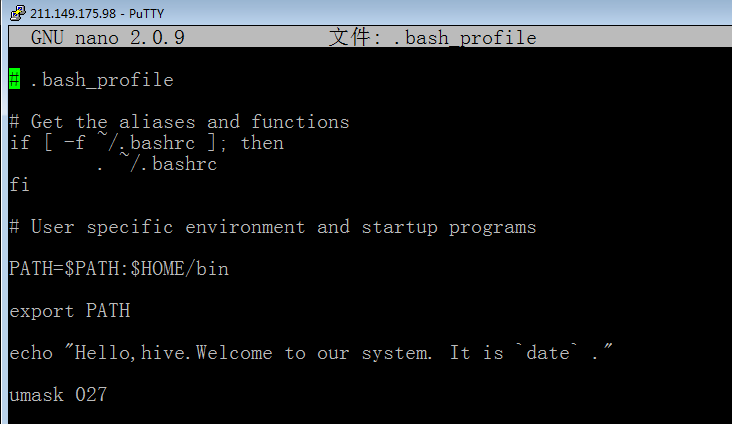
Task: Click the '-f' test flag in if statement
Action: (75, 142)
